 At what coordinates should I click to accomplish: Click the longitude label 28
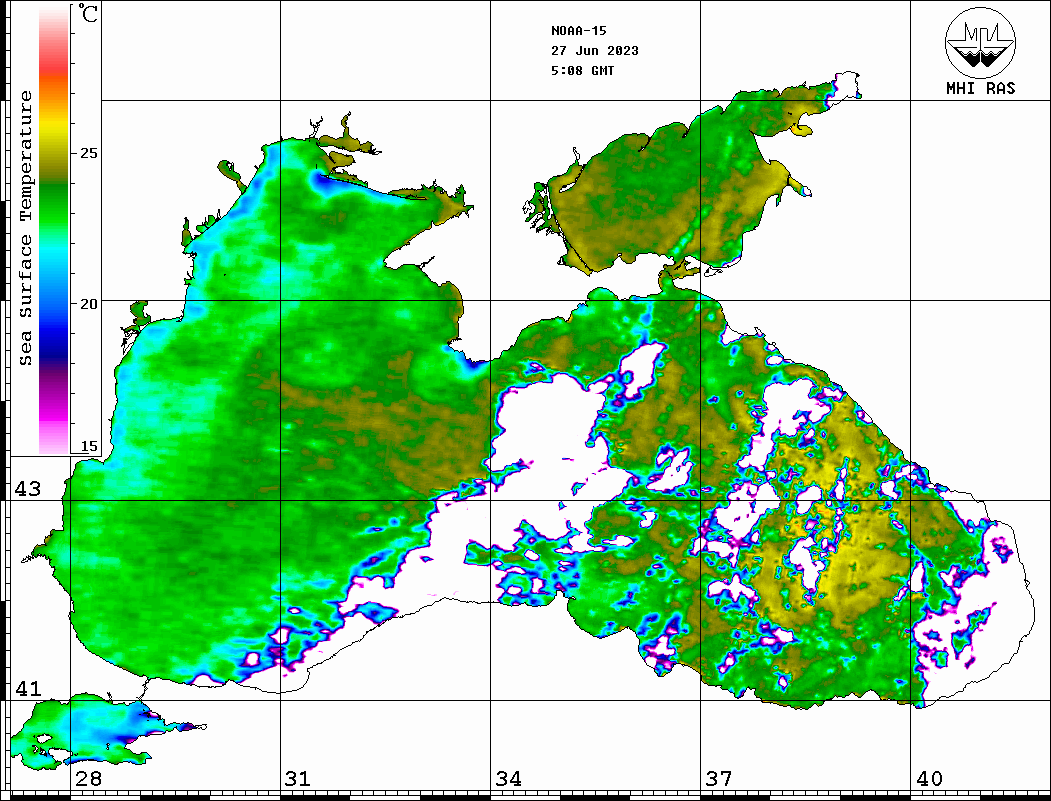pyautogui.click(x=88, y=779)
